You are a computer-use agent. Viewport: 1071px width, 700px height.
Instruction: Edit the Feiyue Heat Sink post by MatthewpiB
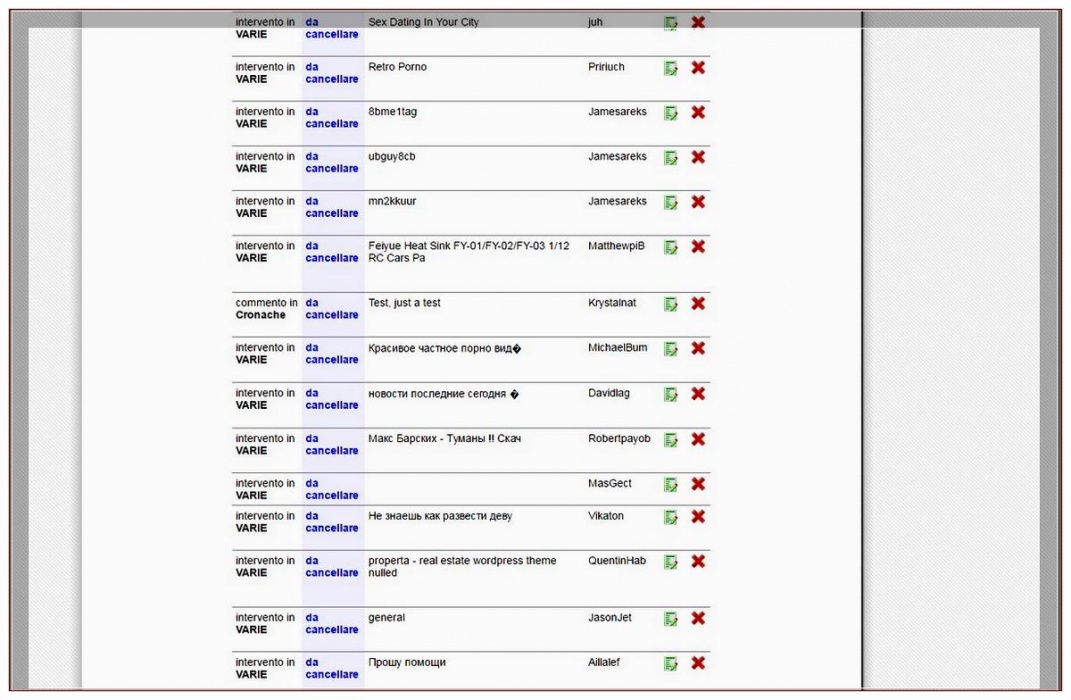pyautogui.click(x=671, y=248)
